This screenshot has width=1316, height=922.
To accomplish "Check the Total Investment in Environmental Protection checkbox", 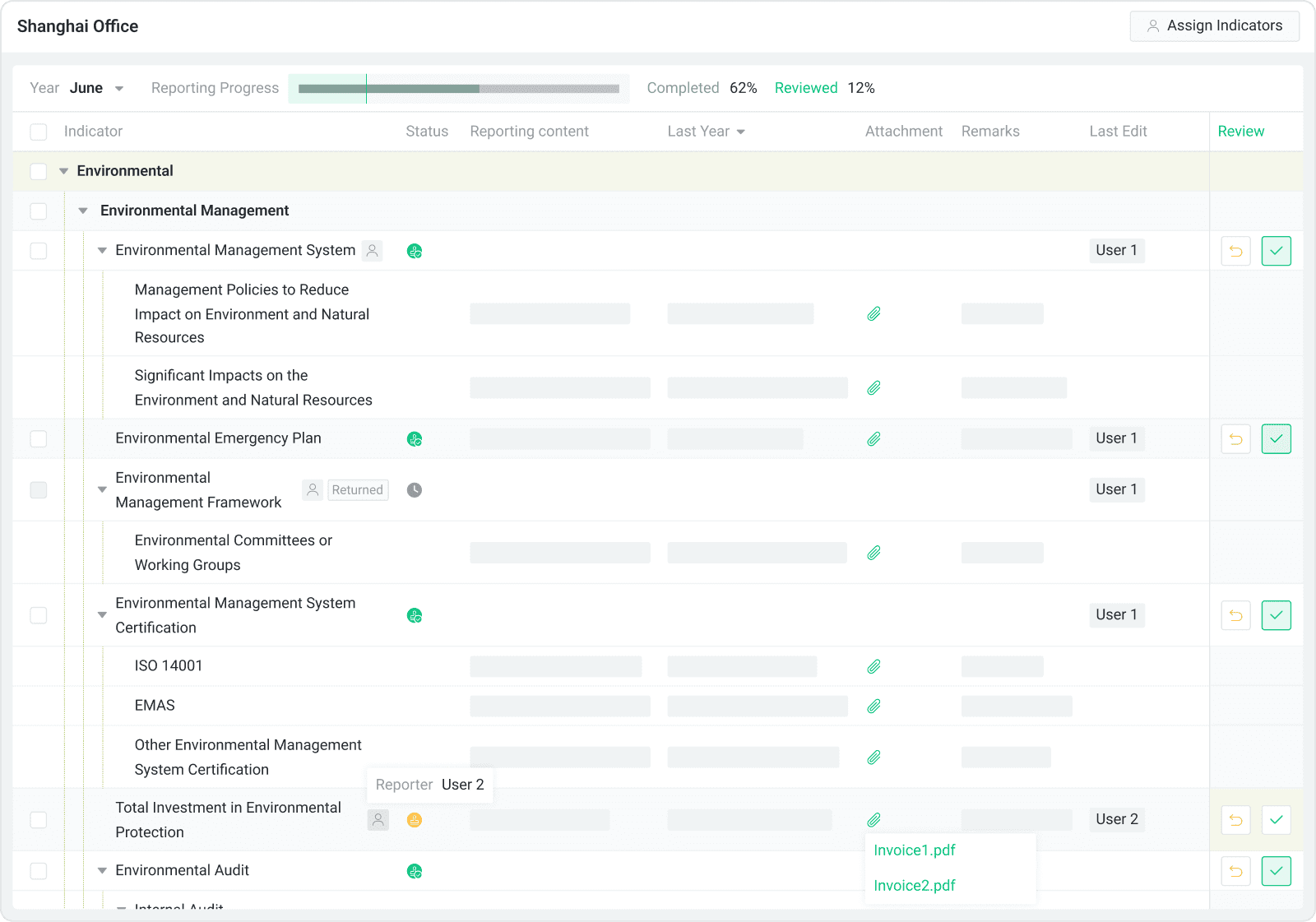I will [x=39, y=820].
